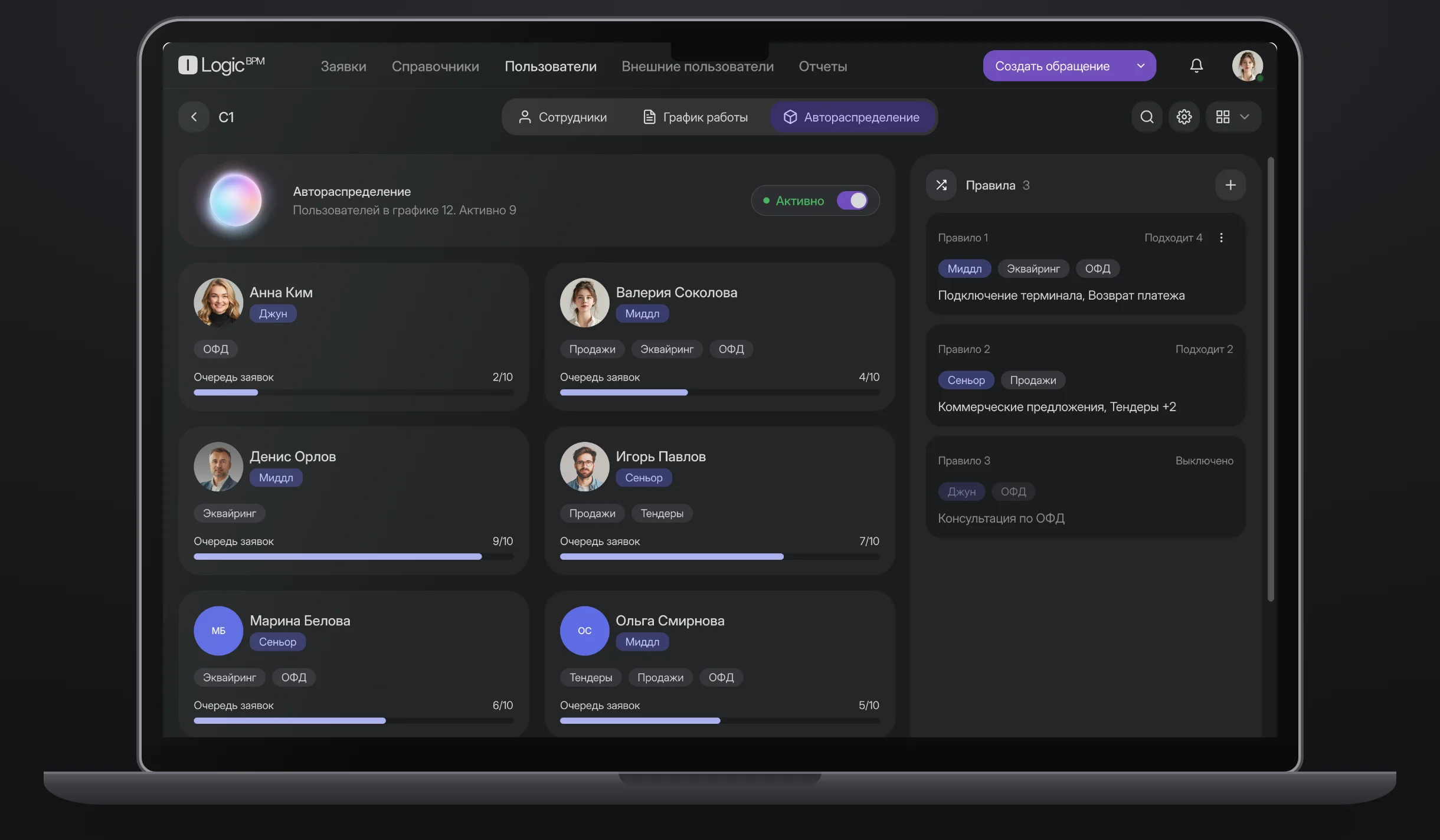
Task: Add a new rule with the plus icon
Action: (1230, 185)
